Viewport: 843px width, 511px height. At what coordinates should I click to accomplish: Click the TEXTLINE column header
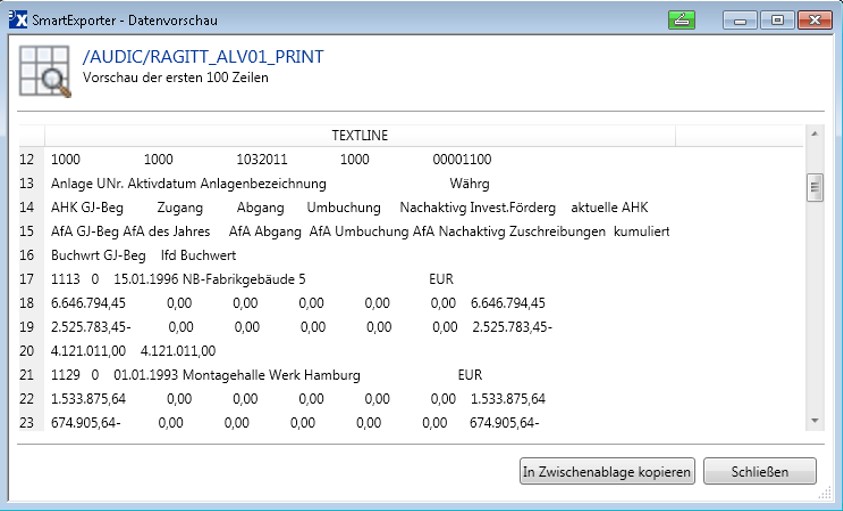click(x=360, y=136)
